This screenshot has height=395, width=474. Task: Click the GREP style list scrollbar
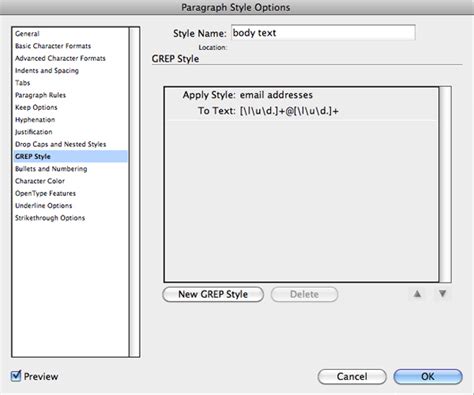coord(446,184)
